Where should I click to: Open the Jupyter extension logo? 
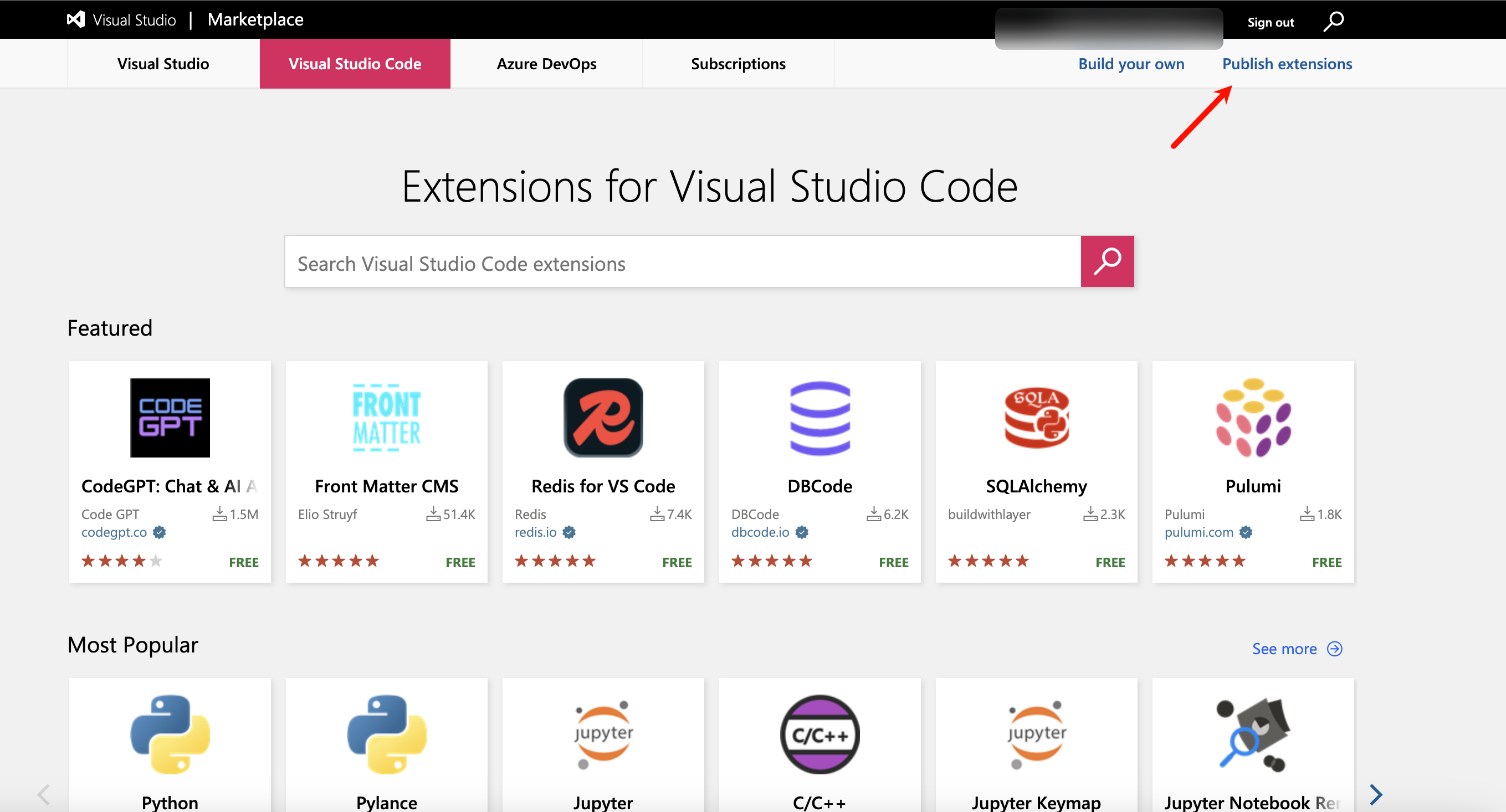click(x=603, y=734)
